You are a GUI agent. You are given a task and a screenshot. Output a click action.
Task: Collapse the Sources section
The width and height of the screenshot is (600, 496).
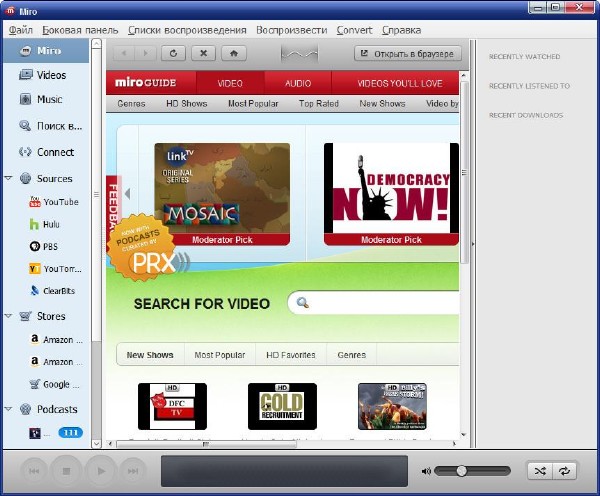pyautogui.click(x=9, y=179)
